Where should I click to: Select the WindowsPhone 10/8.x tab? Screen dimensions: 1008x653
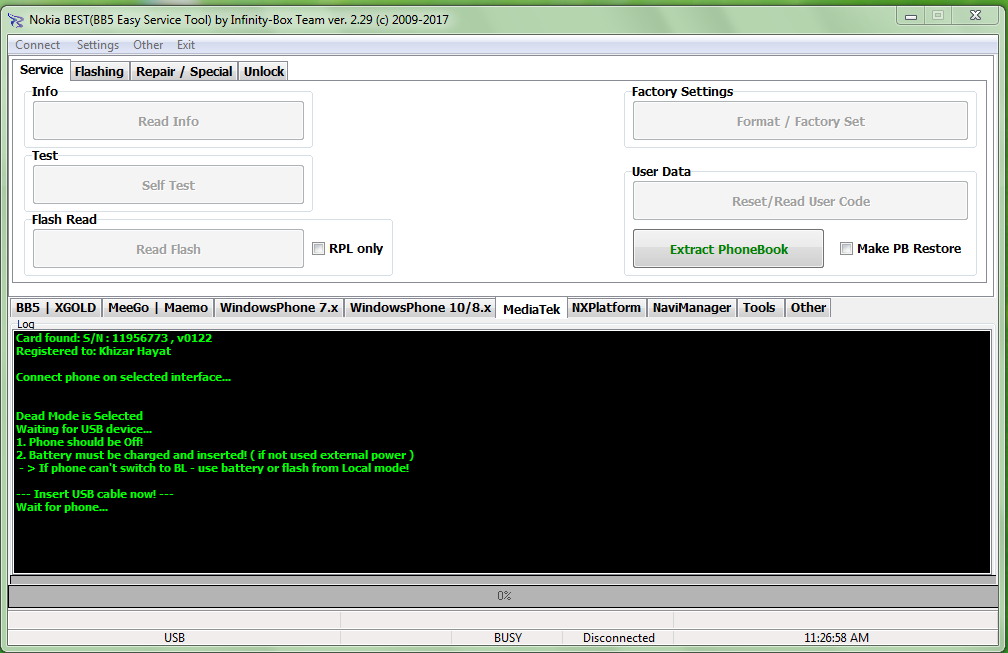click(x=420, y=308)
